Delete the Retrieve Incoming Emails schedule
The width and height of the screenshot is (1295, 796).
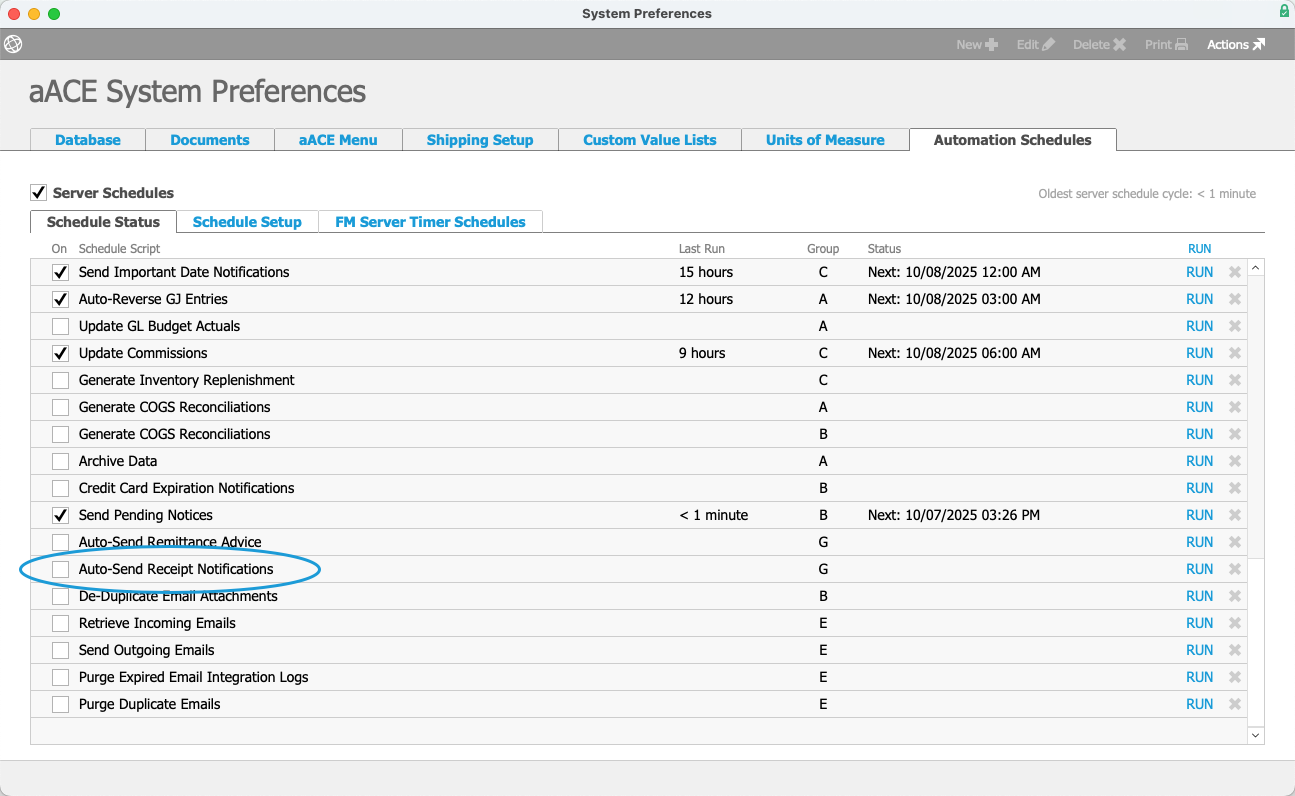click(1235, 623)
